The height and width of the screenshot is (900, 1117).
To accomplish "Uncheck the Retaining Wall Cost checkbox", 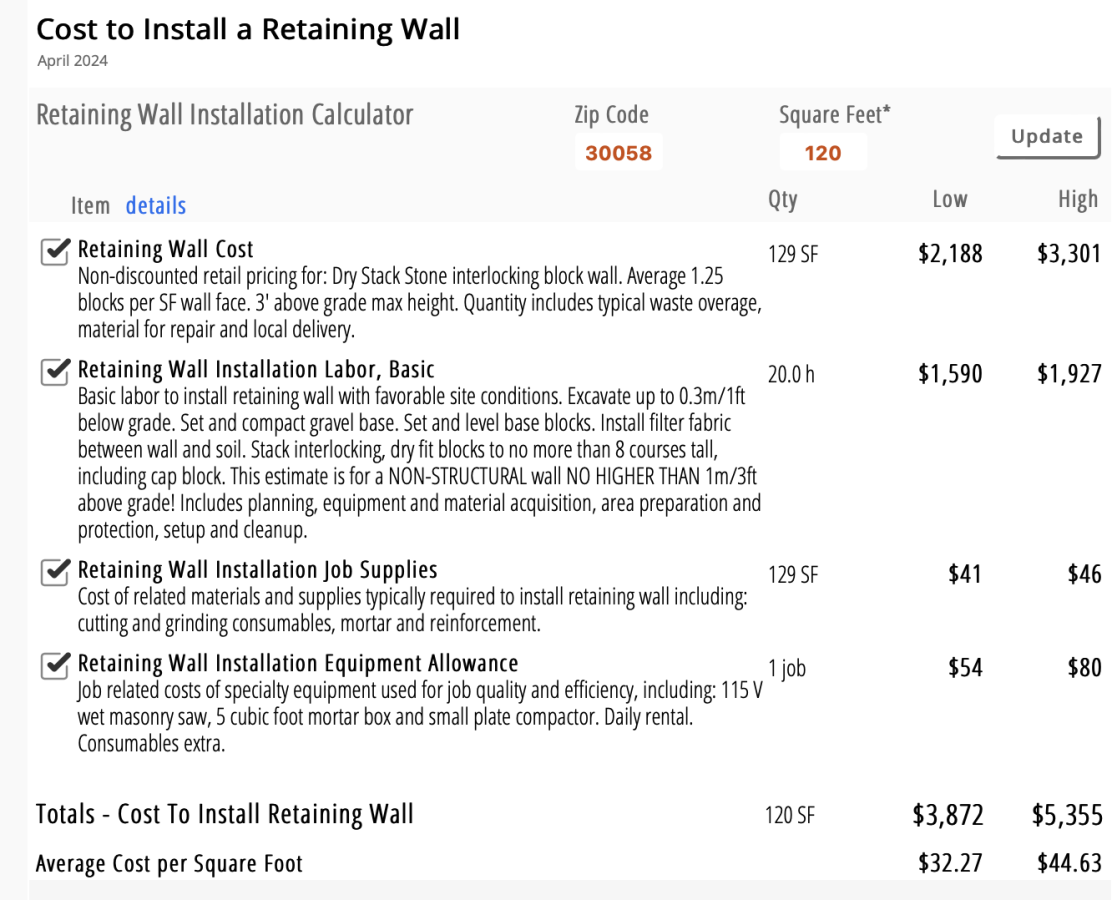I will [55, 252].
